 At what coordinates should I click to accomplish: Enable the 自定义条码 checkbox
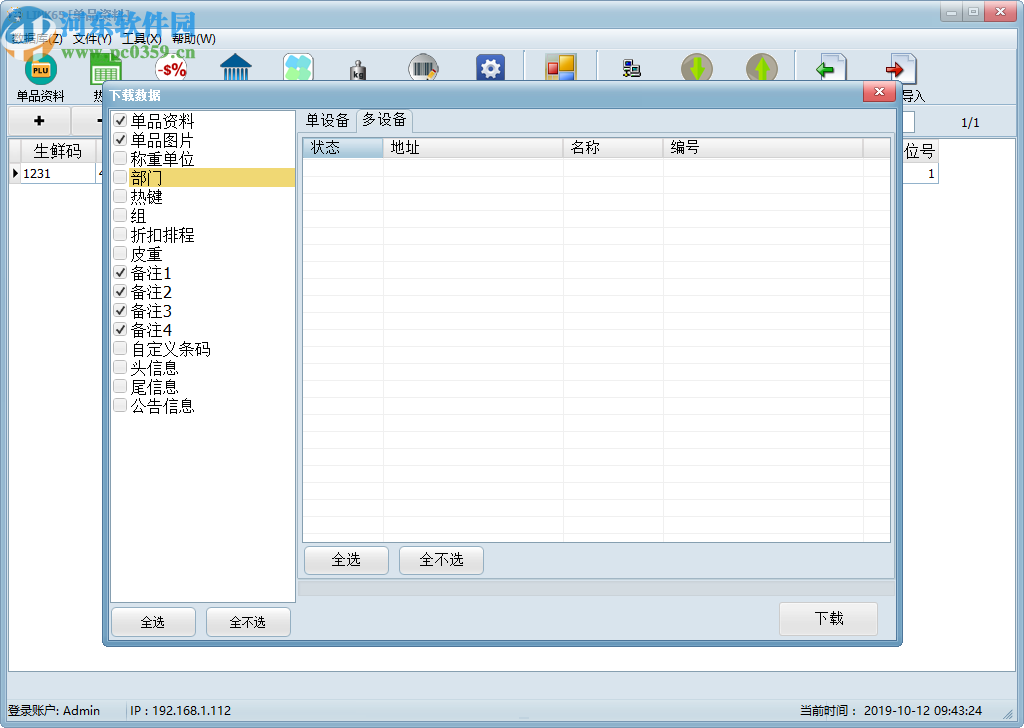pos(120,348)
